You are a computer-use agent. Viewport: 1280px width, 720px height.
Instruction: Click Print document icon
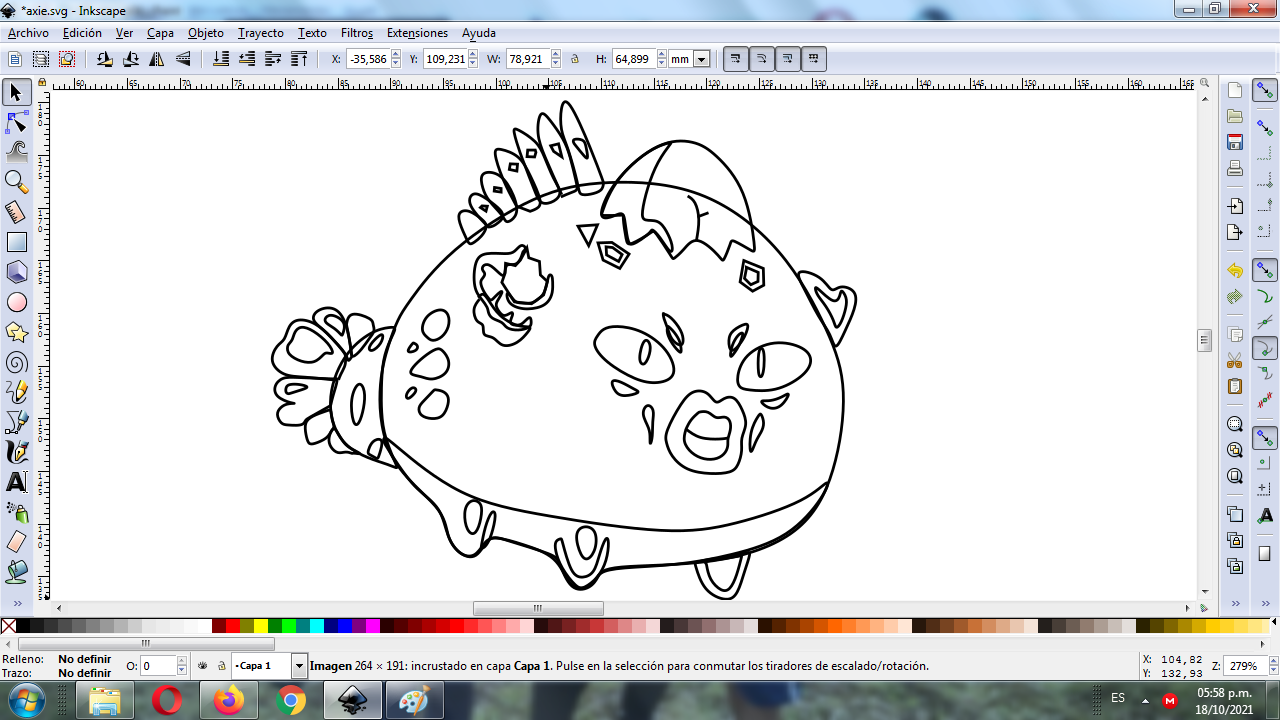[1235, 168]
